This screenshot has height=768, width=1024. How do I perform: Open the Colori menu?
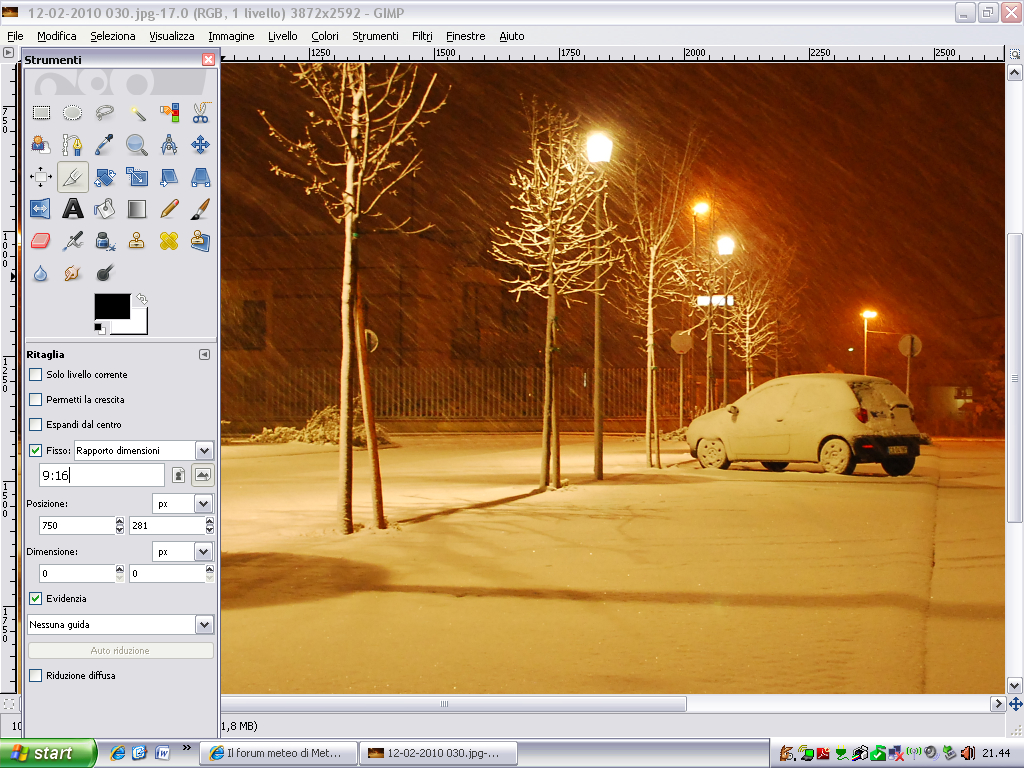[324, 36]
